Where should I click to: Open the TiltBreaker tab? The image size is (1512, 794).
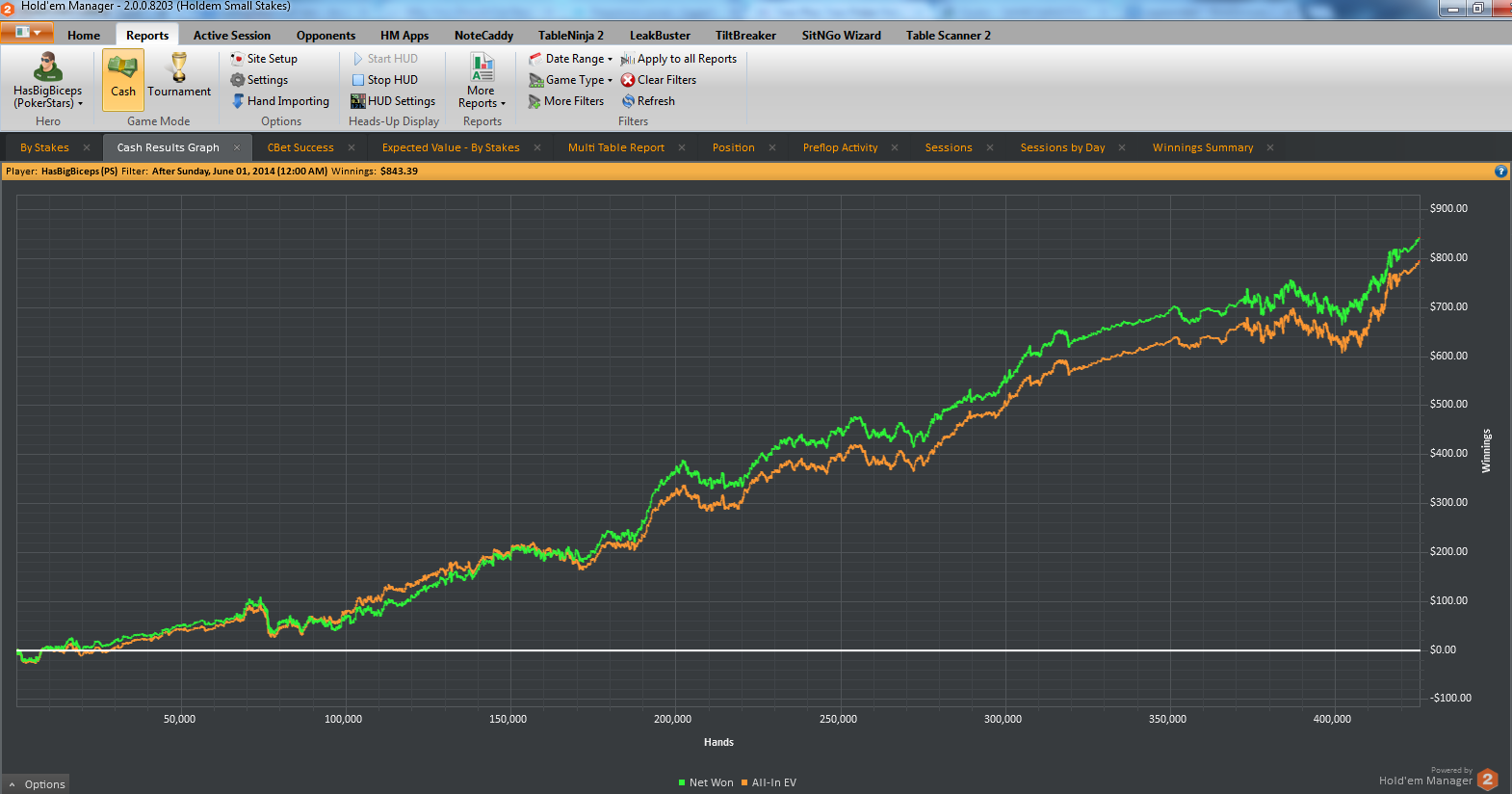tap(745, 36)
